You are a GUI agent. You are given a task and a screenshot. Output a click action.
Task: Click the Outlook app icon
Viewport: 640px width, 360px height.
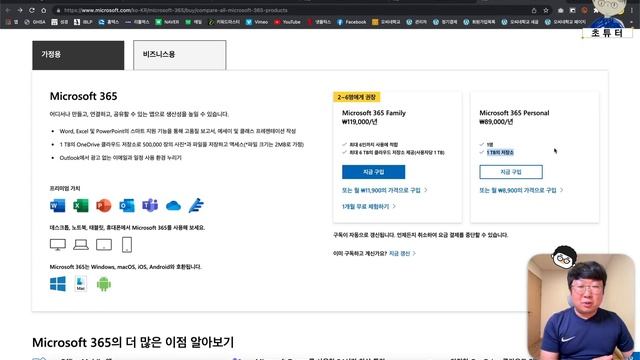coord(127,205)
